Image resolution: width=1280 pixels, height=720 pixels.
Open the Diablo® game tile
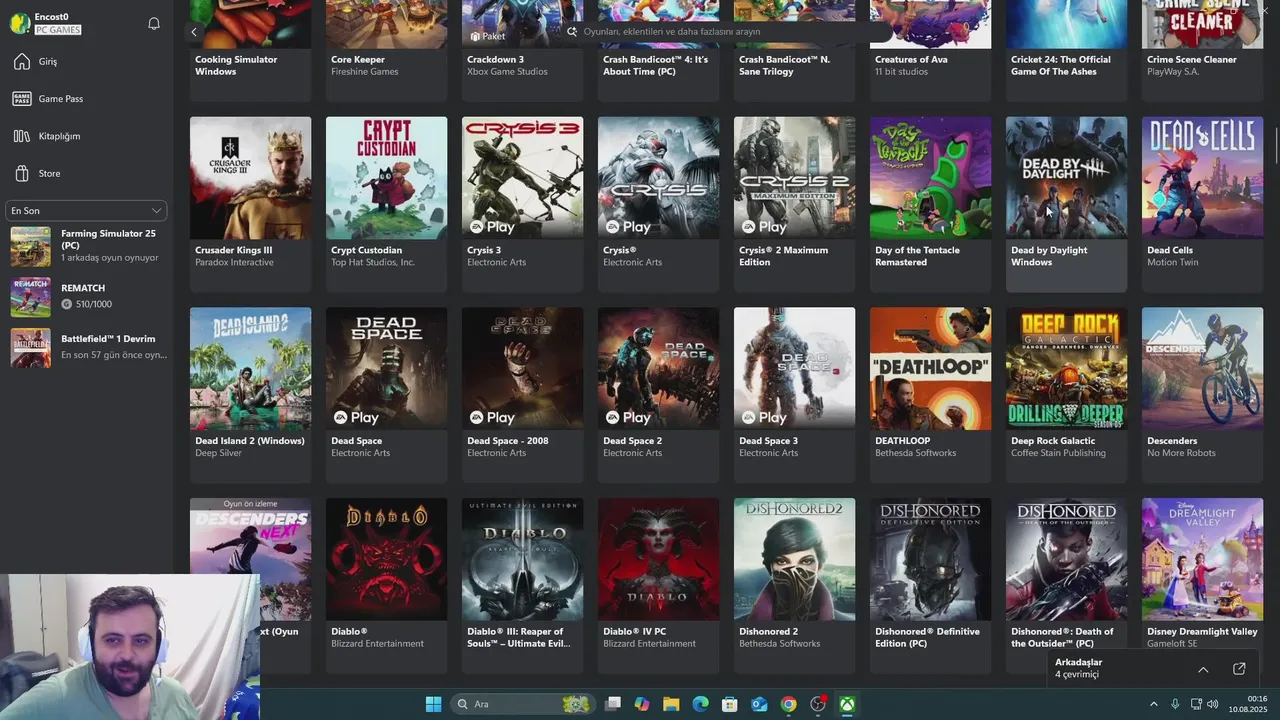pyautogui.click(x=386, y=585)
